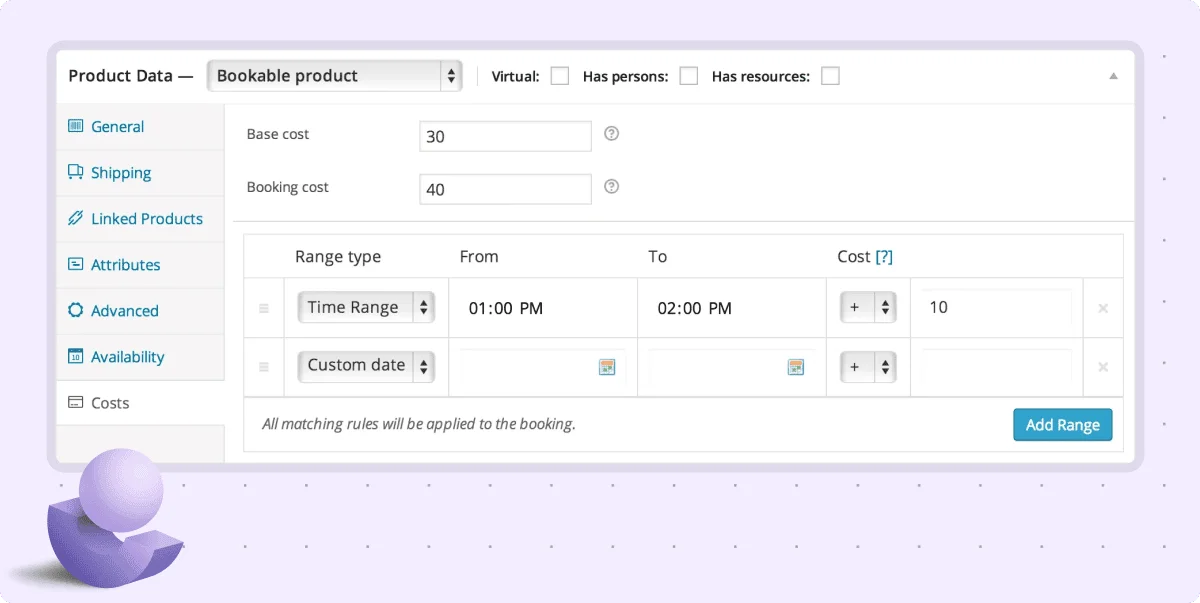
Task: Click the Linked Products link icon
Action: click(75, 218)
